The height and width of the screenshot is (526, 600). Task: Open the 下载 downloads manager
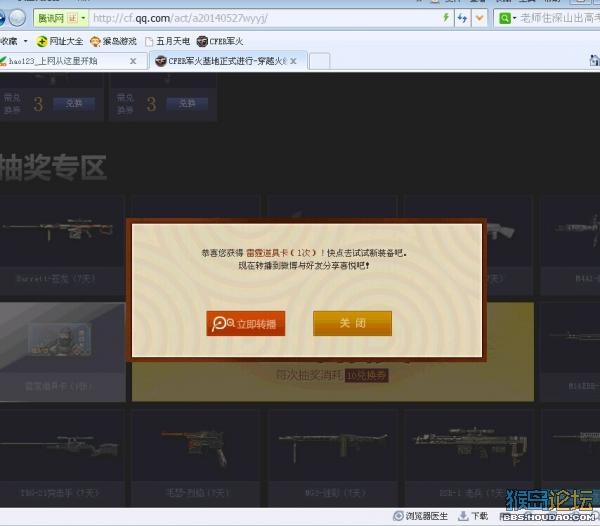pyautogui.click(x=473, y=516)
